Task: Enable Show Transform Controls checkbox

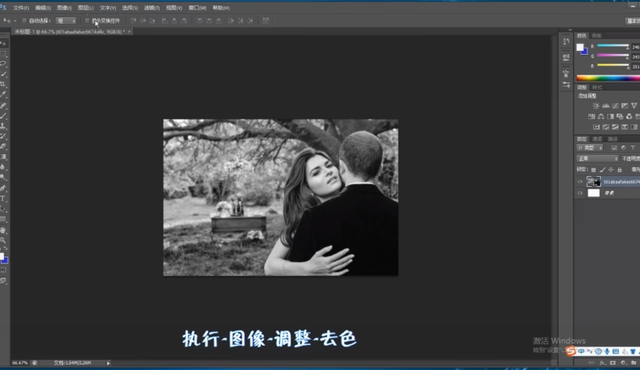Action: pyautogui.click(x=87, y=20)
